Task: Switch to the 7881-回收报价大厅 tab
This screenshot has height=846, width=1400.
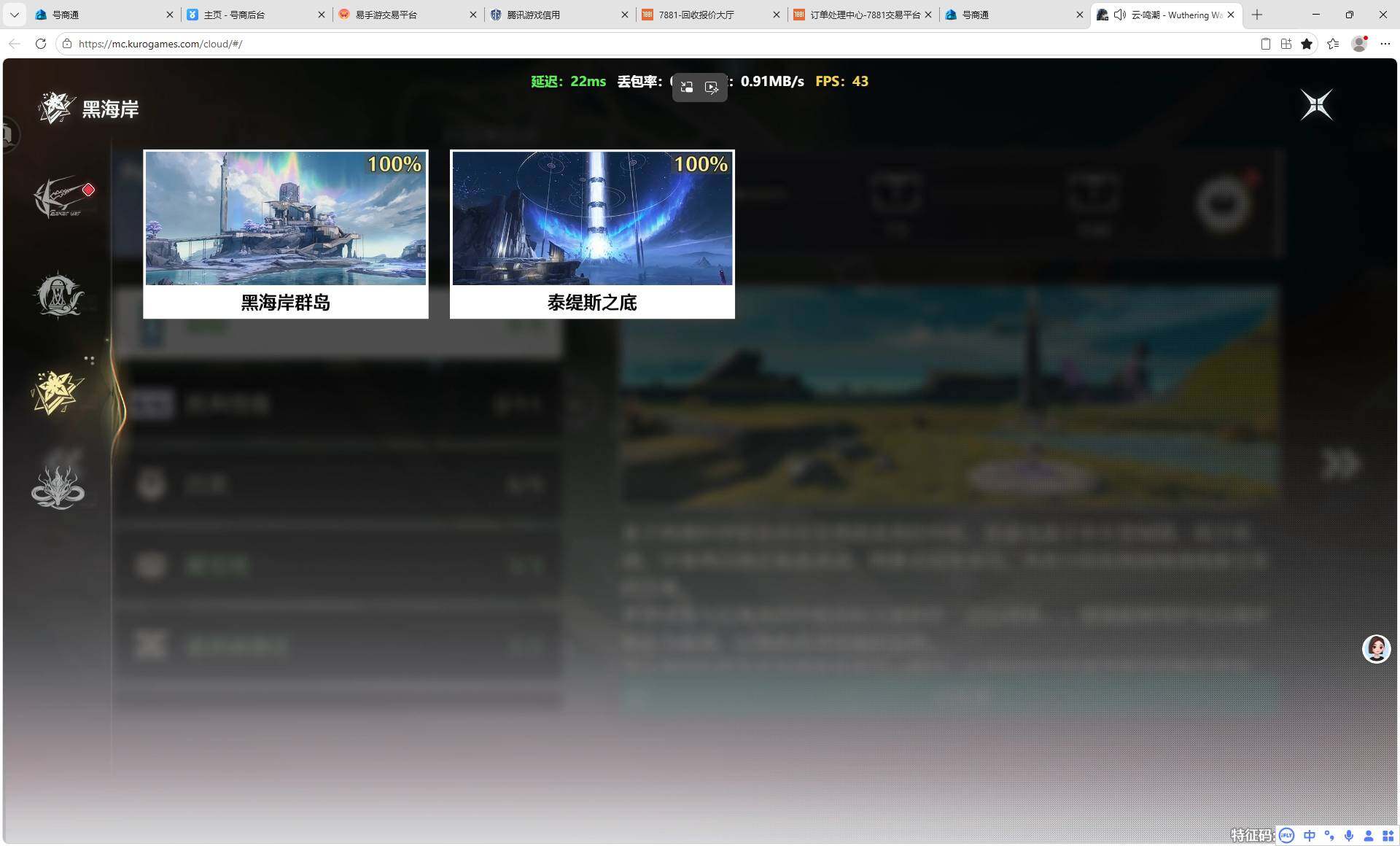Action: (x=709, y=15)
